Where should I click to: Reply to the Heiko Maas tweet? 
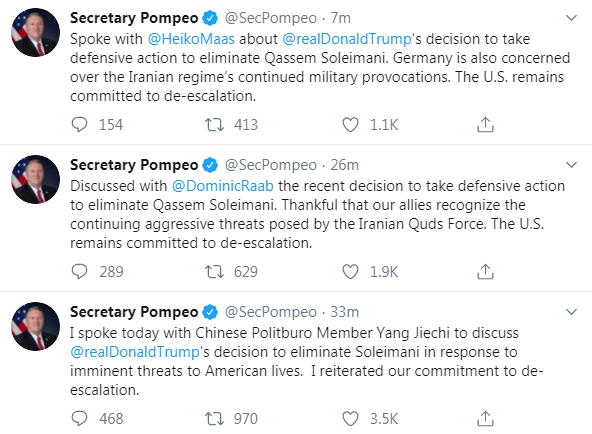(79, 125)
